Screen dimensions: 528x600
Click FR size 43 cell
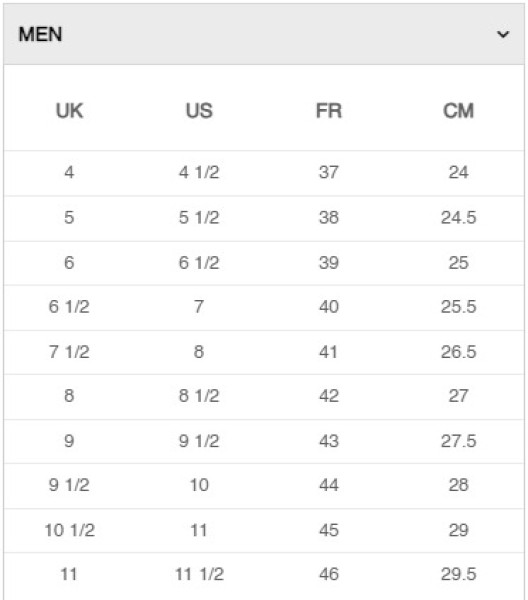329,441
